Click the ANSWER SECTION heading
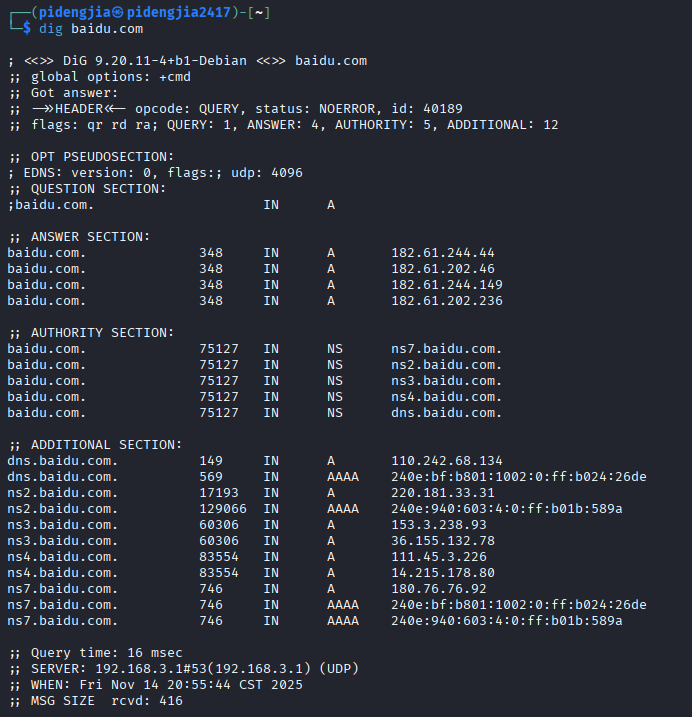This screenshot has height=717, width=692. click(86, 237)
